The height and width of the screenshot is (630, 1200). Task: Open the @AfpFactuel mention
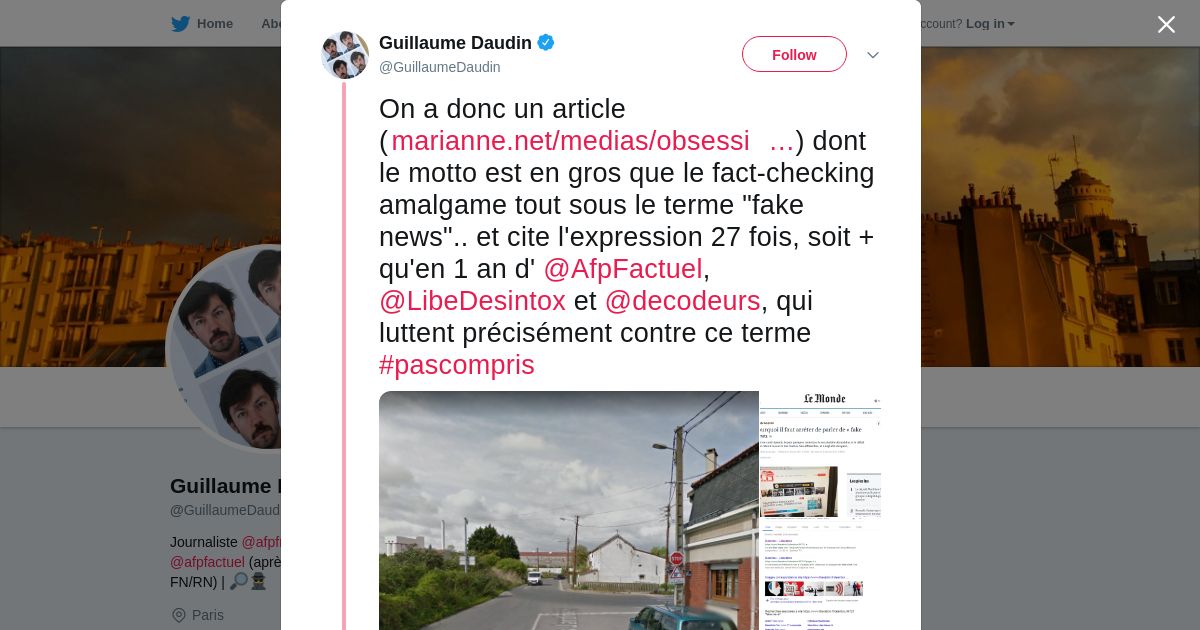pyautogui.click(x=623, y=269)
